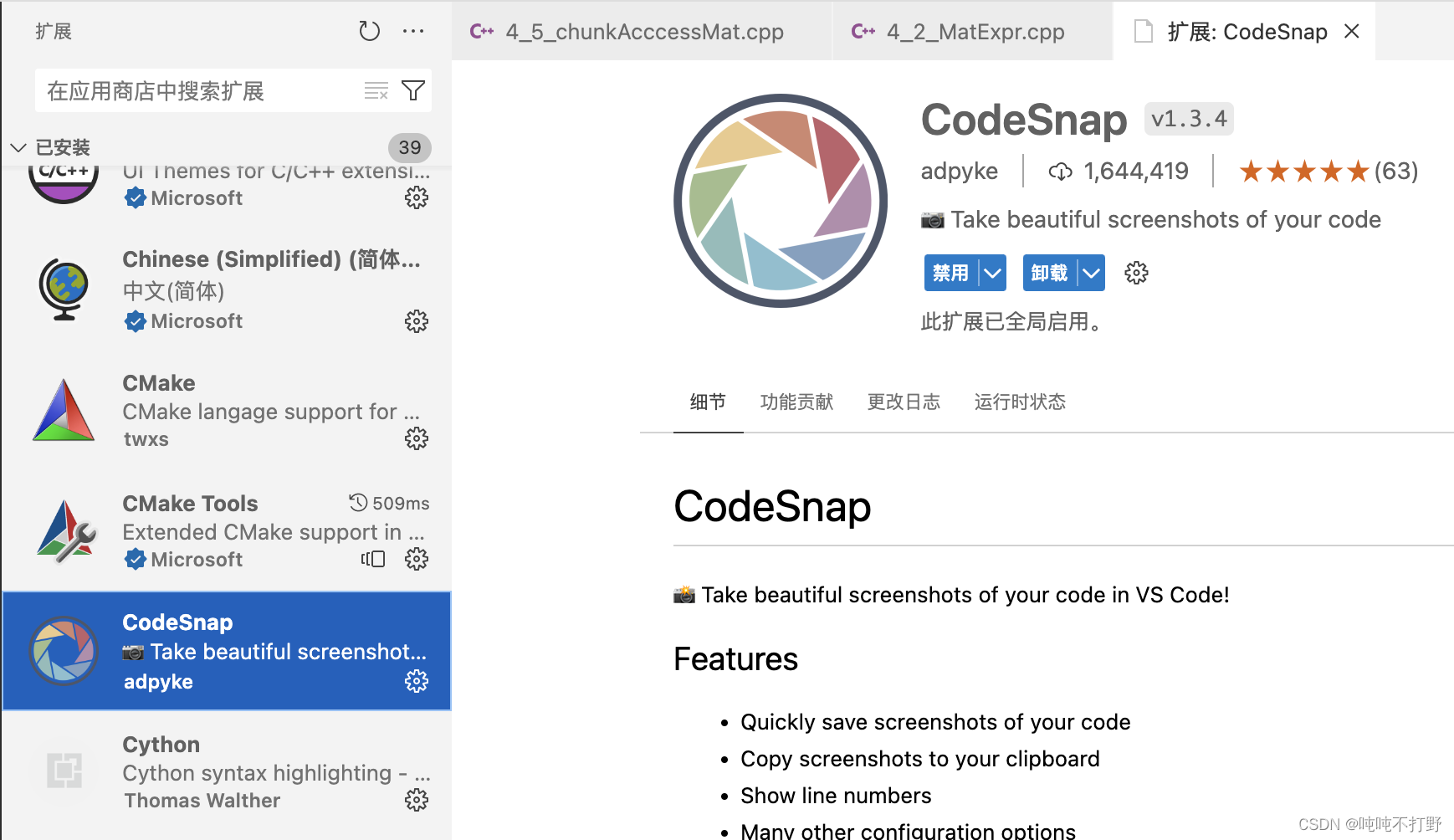The height and width of the screenshot is (840, 1454).
Task: Click the Cython placeholder extension icon
Action: click(x=64, y=770)
